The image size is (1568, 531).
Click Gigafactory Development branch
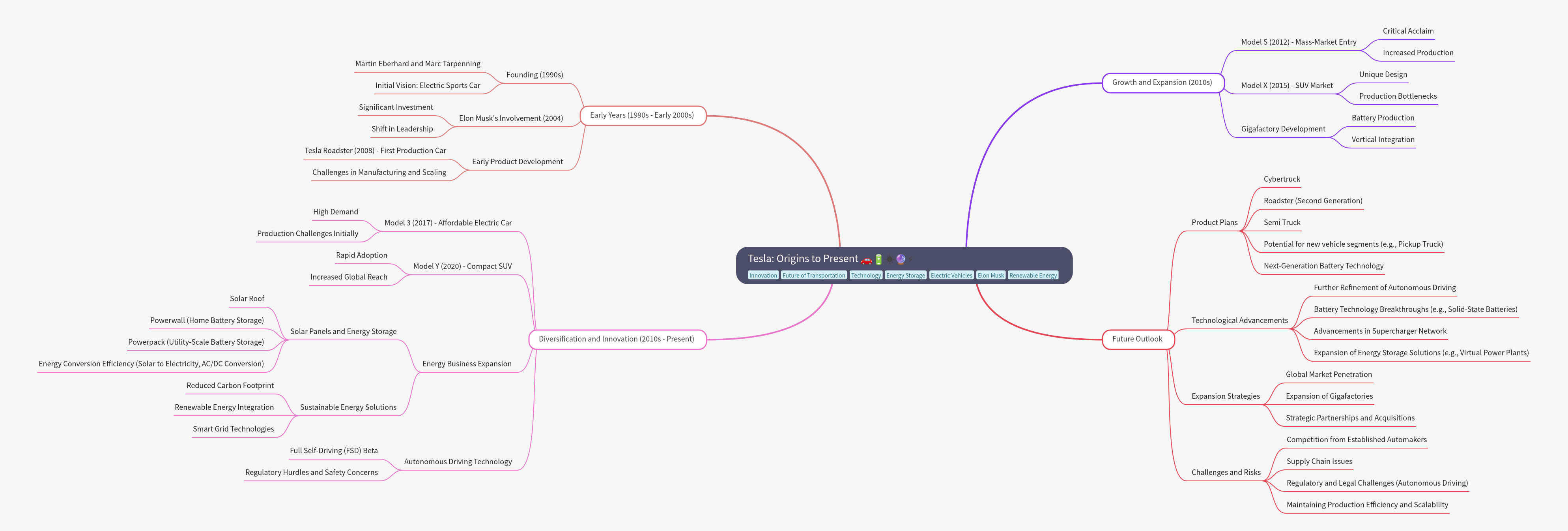coord(1283,129)
